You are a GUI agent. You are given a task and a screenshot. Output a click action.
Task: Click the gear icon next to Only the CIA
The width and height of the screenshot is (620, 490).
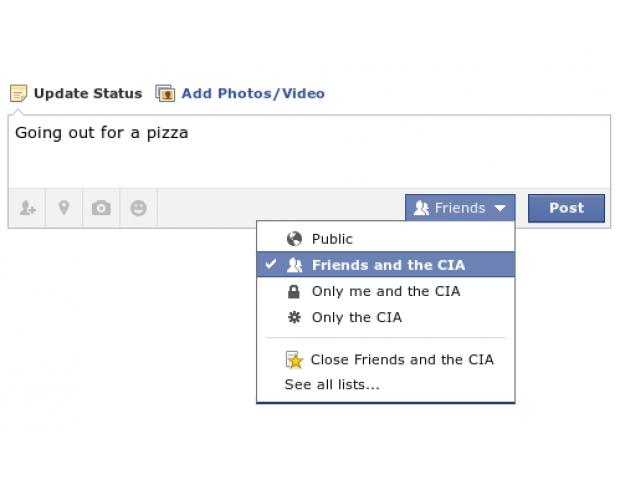[x=294, y=317]
